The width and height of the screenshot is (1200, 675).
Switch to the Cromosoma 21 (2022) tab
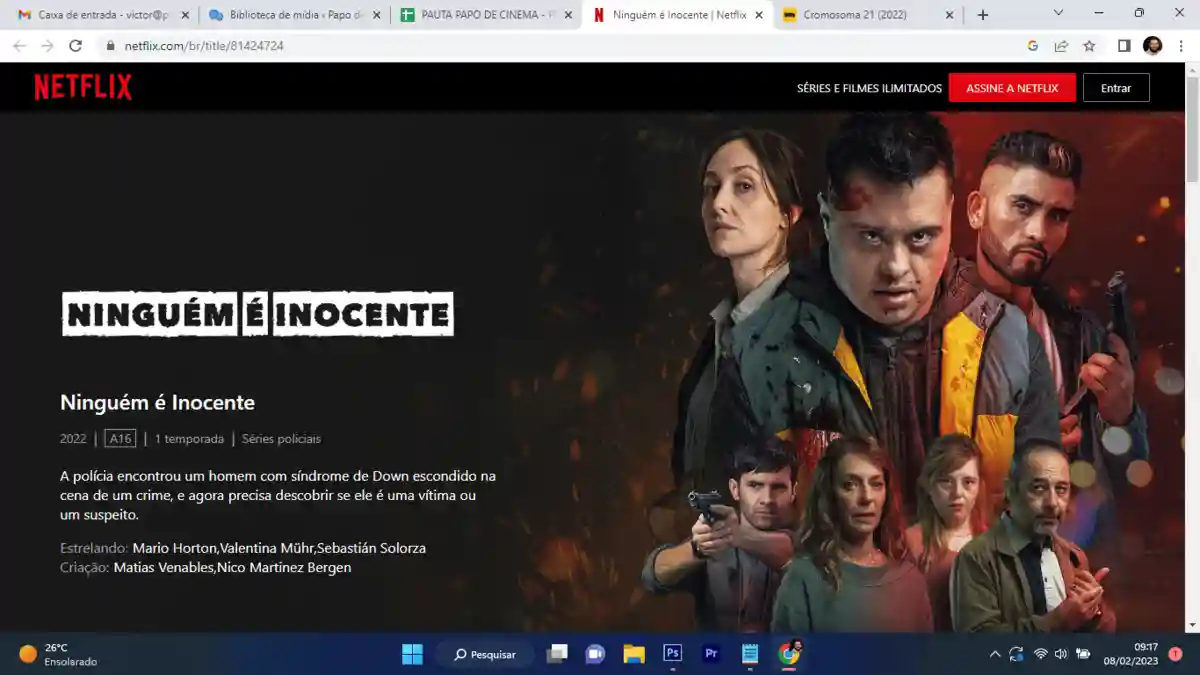click(x=868, y=15)
